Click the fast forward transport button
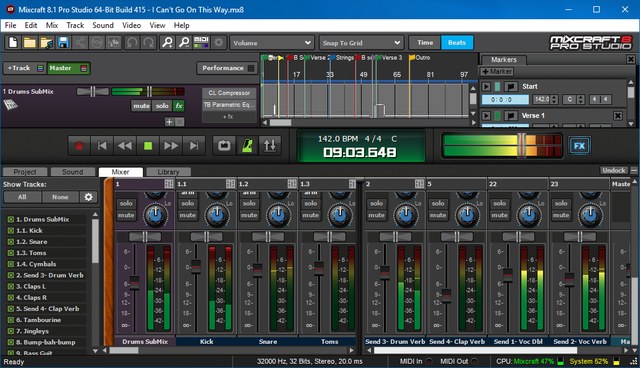Screen dimensions: 640x368 (171, 146)
